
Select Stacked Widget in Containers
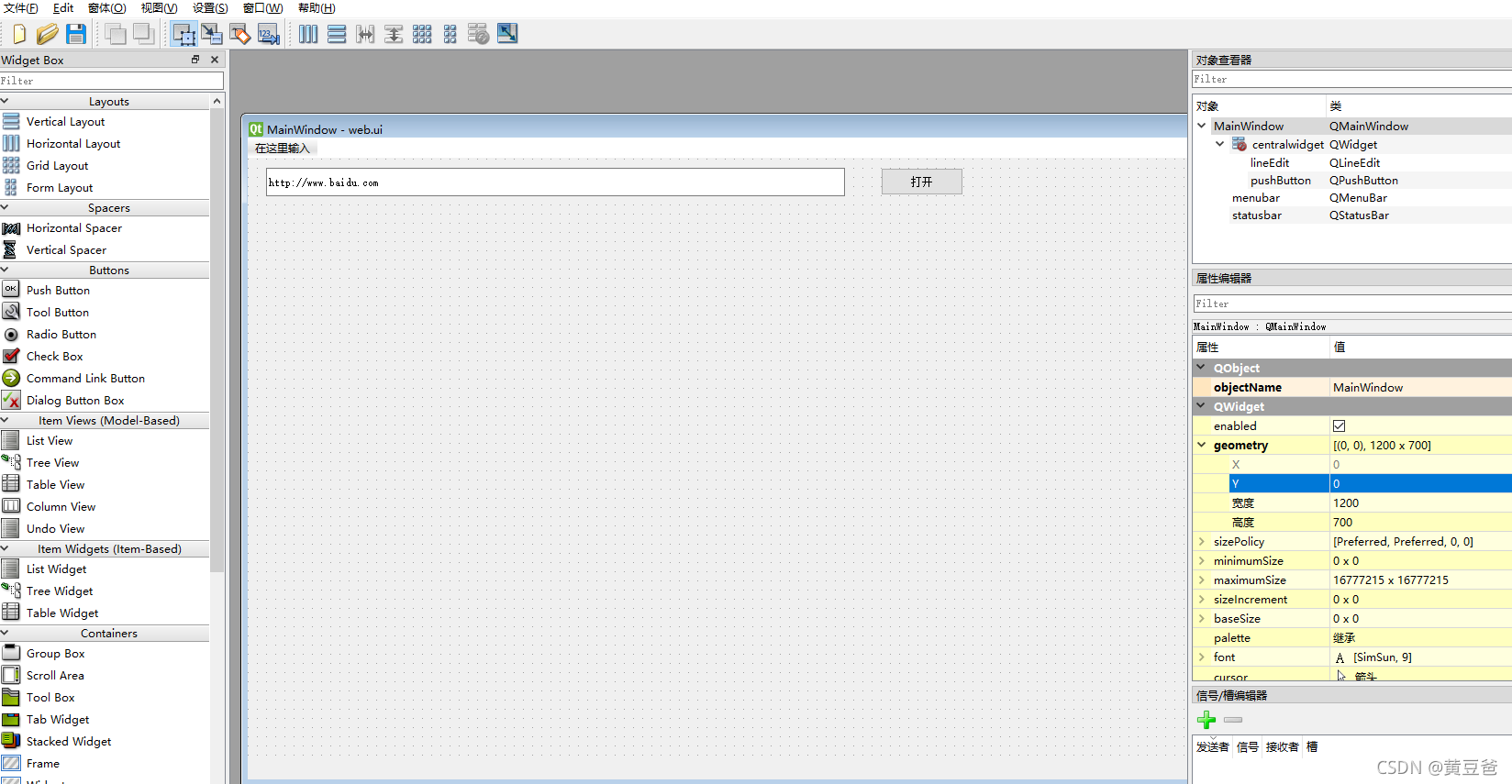click(x=69, y=741)
